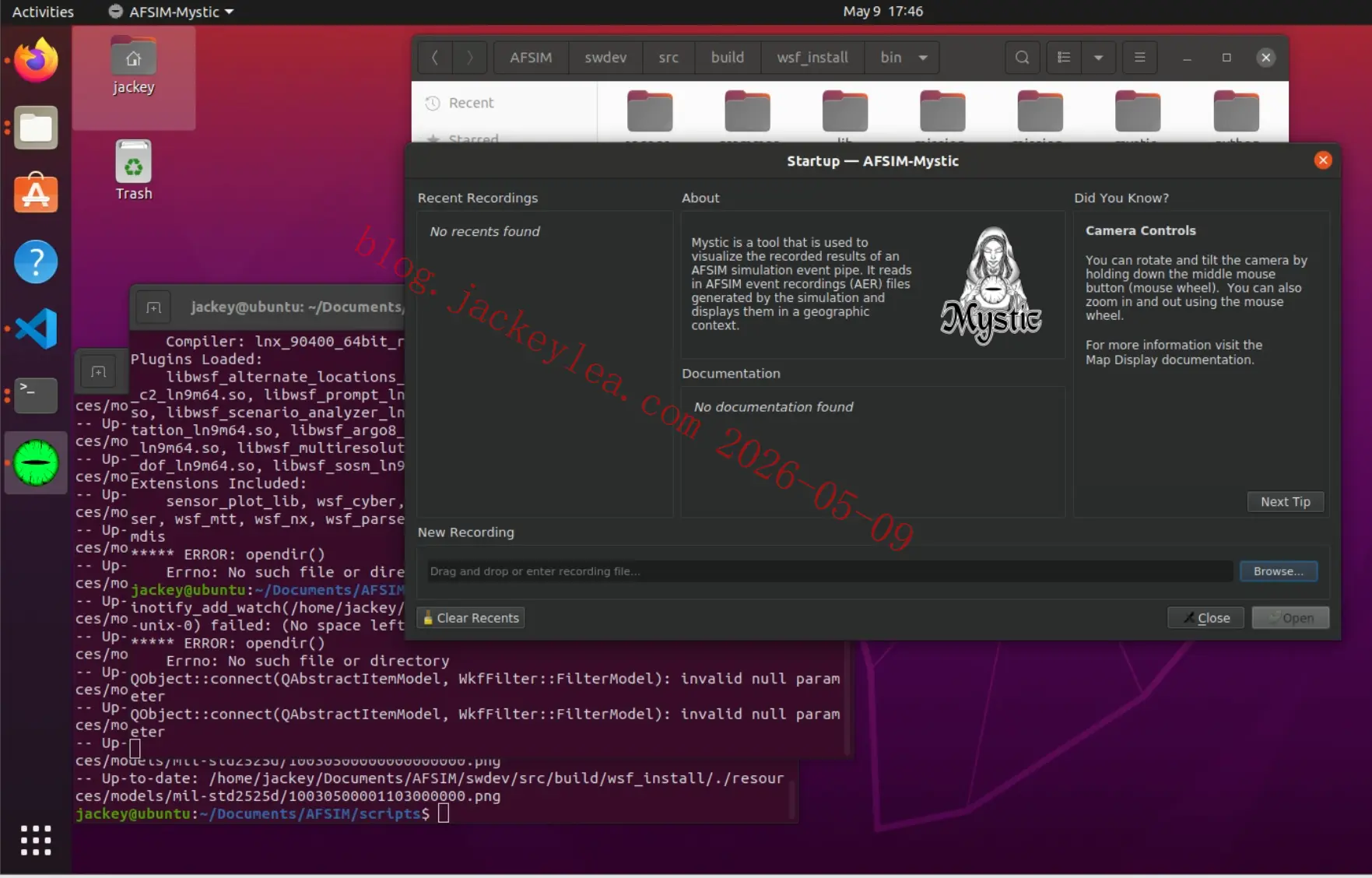Expand the view options dropdown arrow
This screenshot has height=878, width=1372.
pos(1098,58)
